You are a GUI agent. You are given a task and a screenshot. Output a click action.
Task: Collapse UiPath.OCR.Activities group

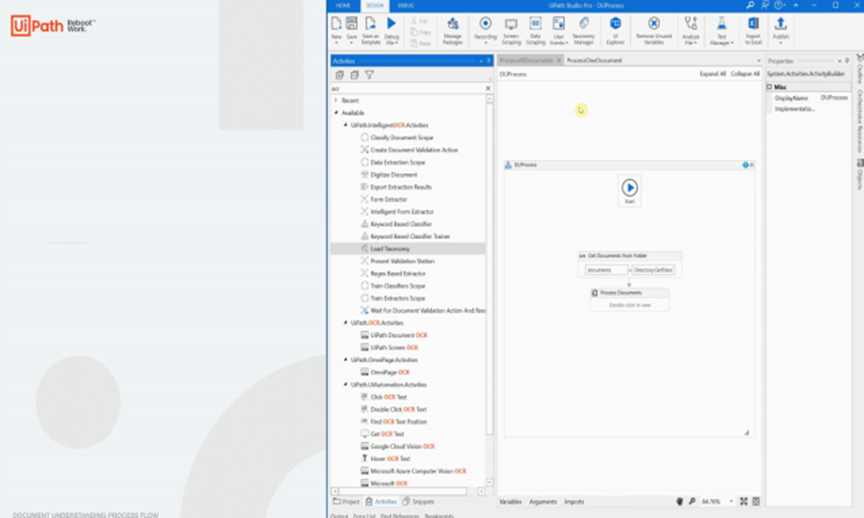pos(345,323)
